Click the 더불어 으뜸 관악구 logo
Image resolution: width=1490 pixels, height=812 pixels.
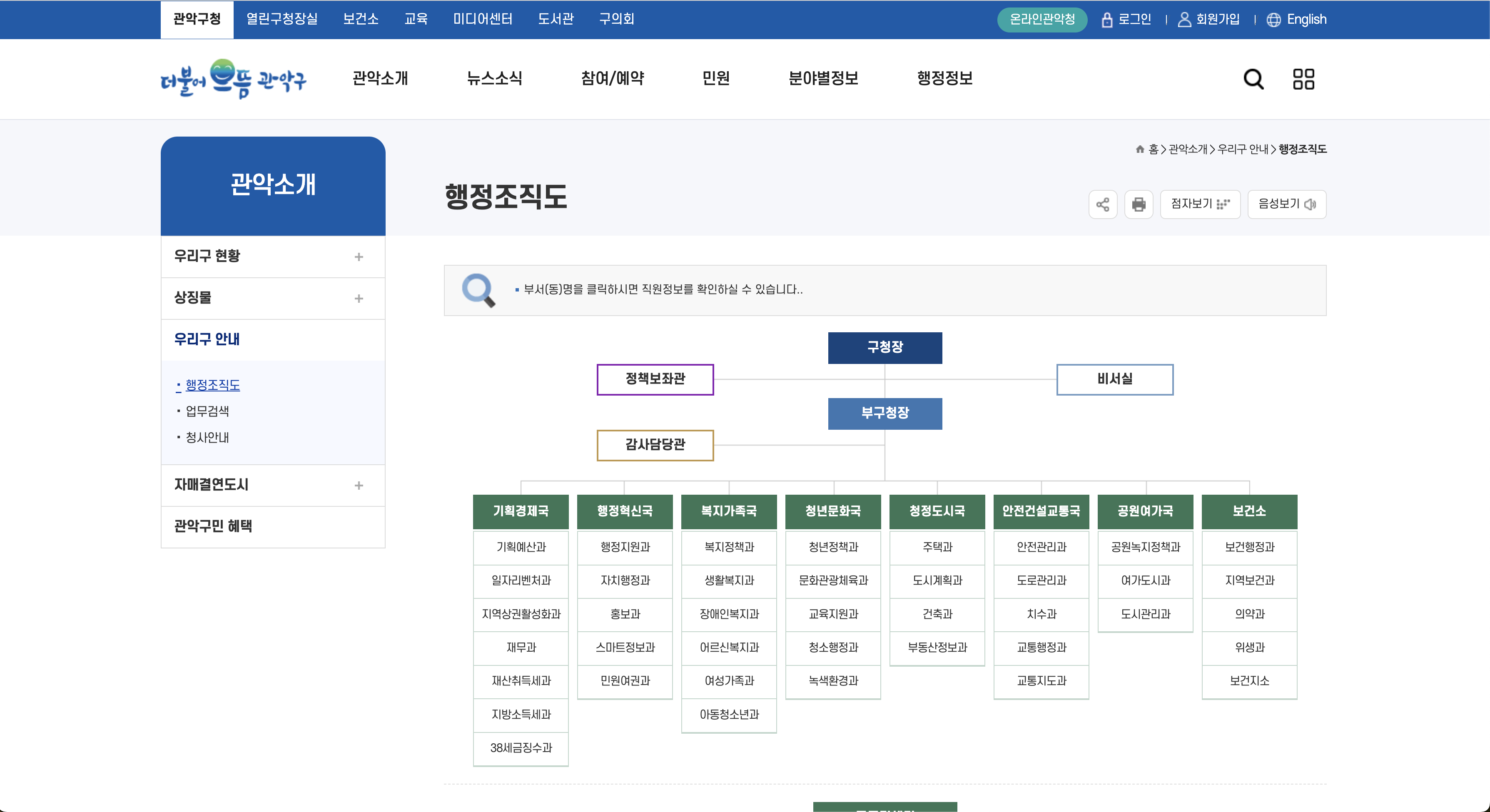[x=233, y=79]
